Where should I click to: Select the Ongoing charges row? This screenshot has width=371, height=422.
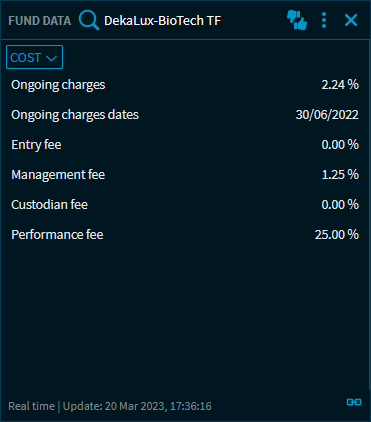coord(185,85)
